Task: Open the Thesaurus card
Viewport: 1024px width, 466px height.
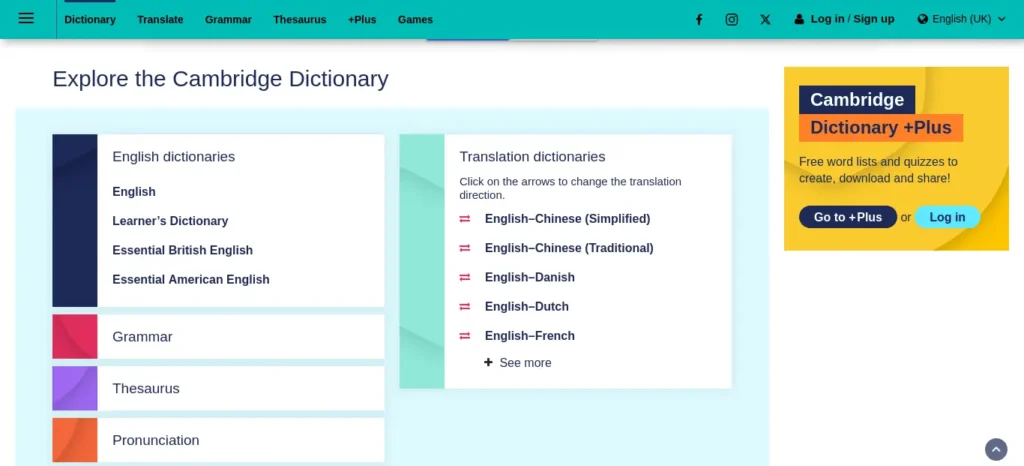Action: (218, 388)
